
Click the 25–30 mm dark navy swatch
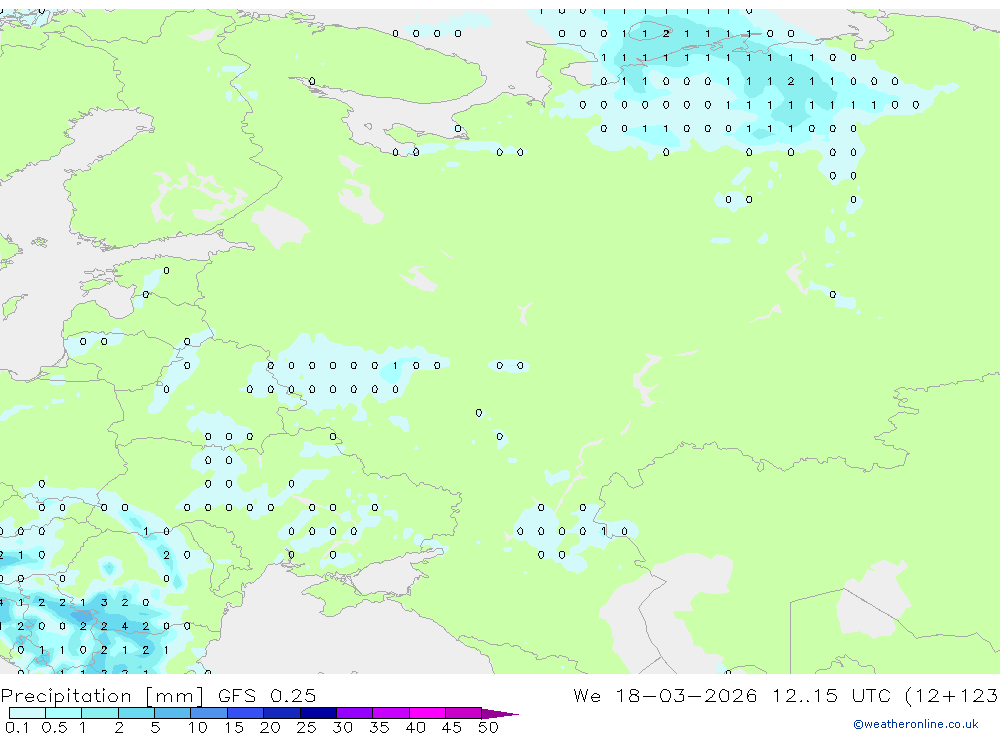coord(318,713)
